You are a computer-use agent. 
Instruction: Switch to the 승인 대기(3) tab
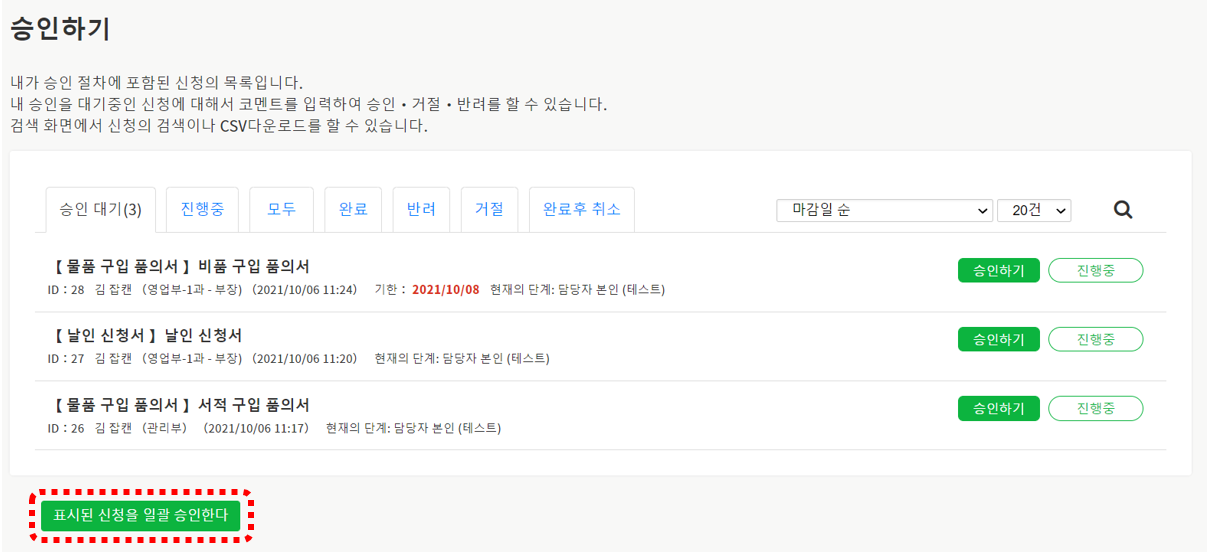pos(101,210)
